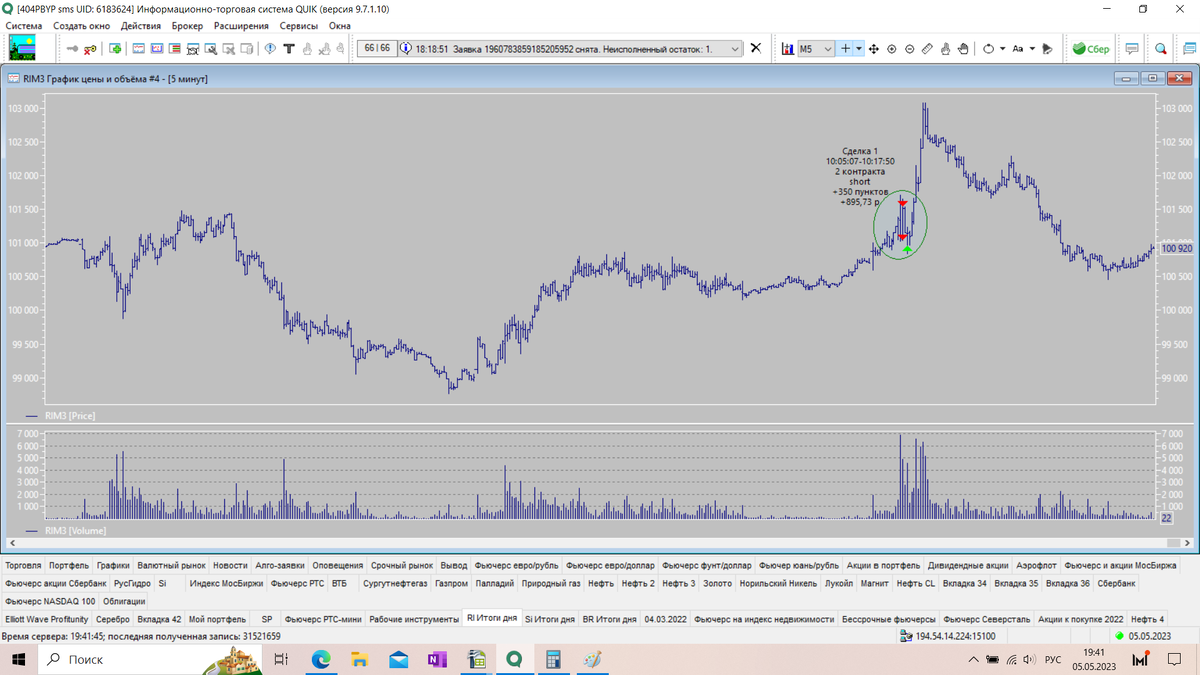This screenshot has height=675, width=1200.
Task: Expand the crosshair tool dropdown arrow
Action: [x=859, y=48]
